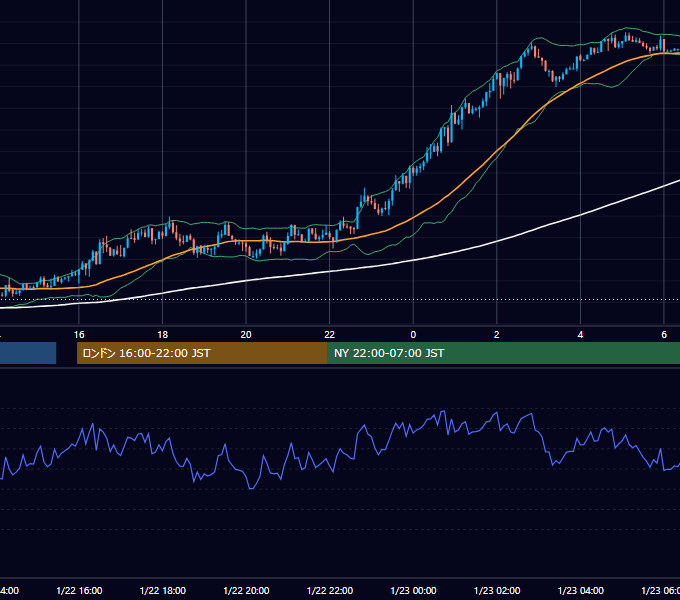Click the "1/22 16:00" date label on the bottom axis
The height and width of the screenshot is (600, 680).
(x=79, y=591)
